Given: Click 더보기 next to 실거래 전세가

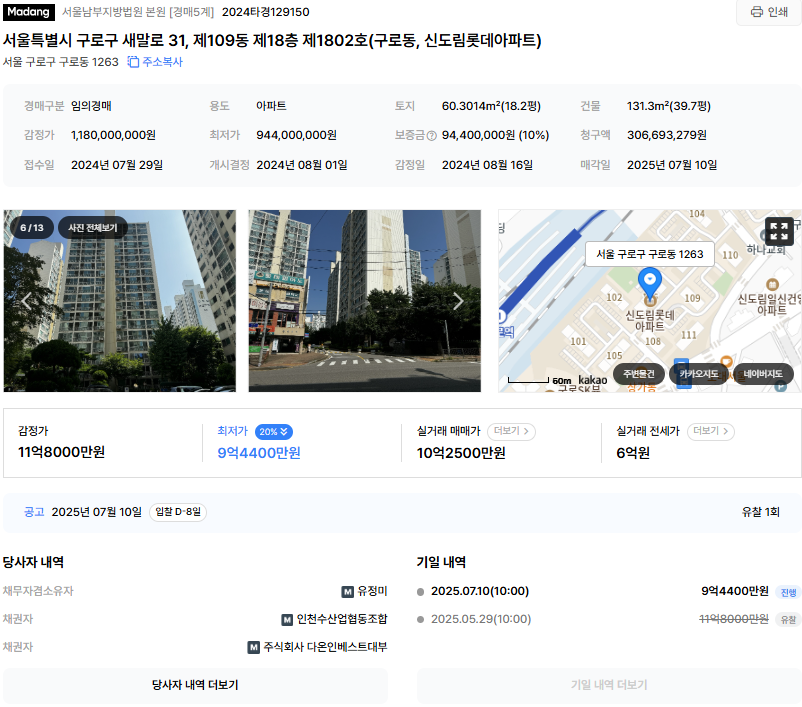Looking at the screenshot, I should [710, 431].
